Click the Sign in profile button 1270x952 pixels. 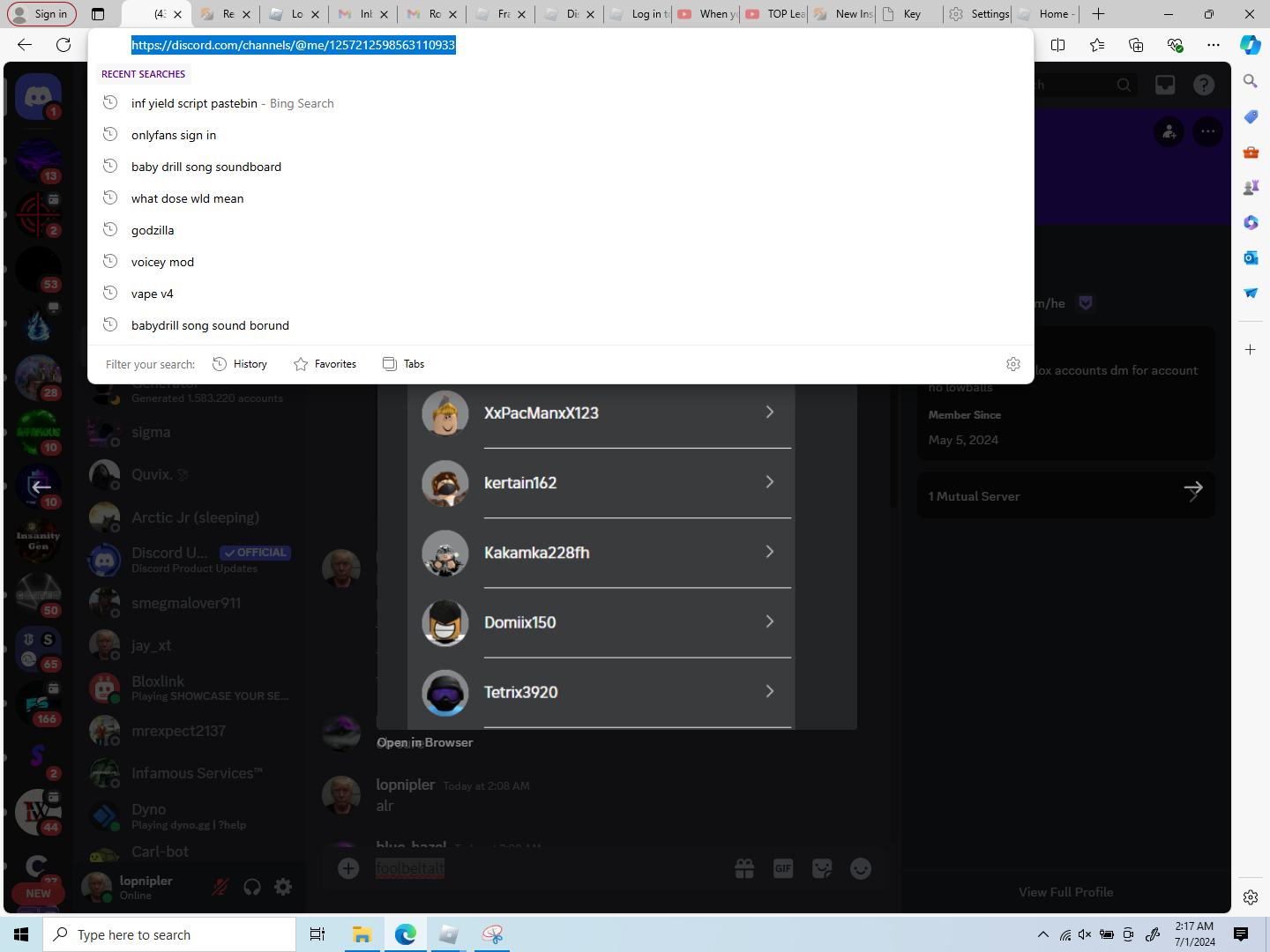41,14
